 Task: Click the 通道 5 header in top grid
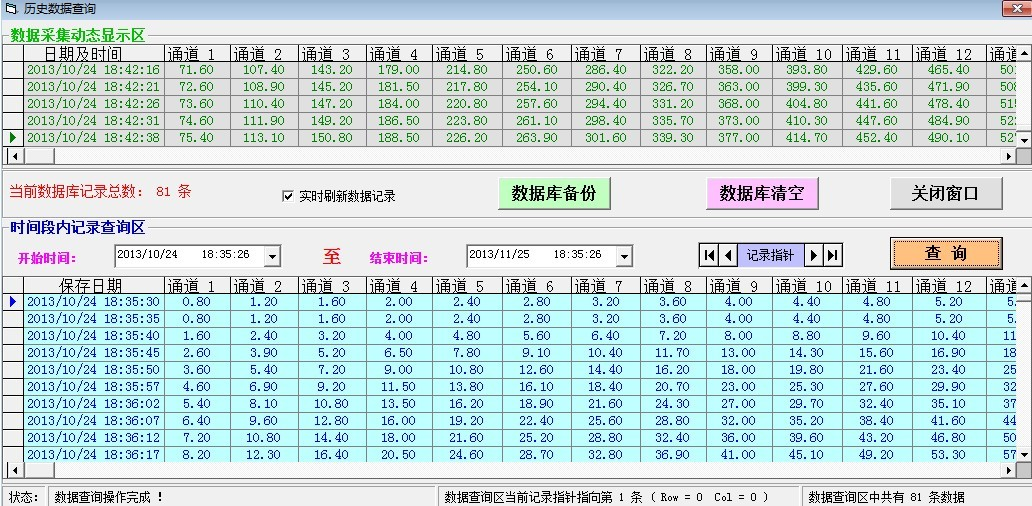click(x=467, y=53)
